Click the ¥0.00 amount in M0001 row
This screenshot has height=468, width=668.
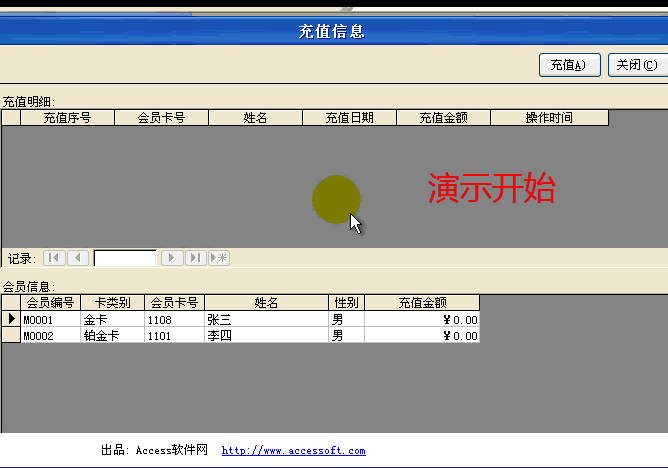pos(422,319)
